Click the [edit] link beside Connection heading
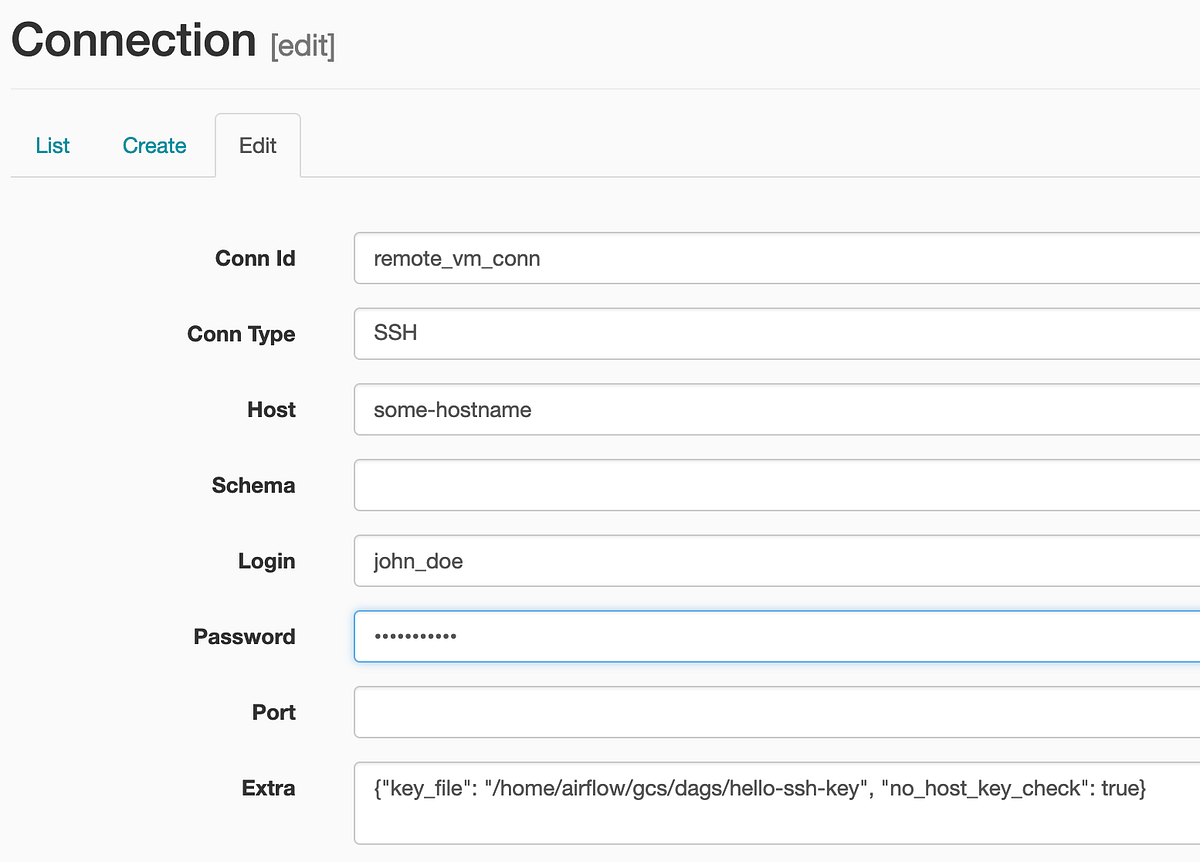This screenshot has height=862, width=1200. [x=303, y=46]
